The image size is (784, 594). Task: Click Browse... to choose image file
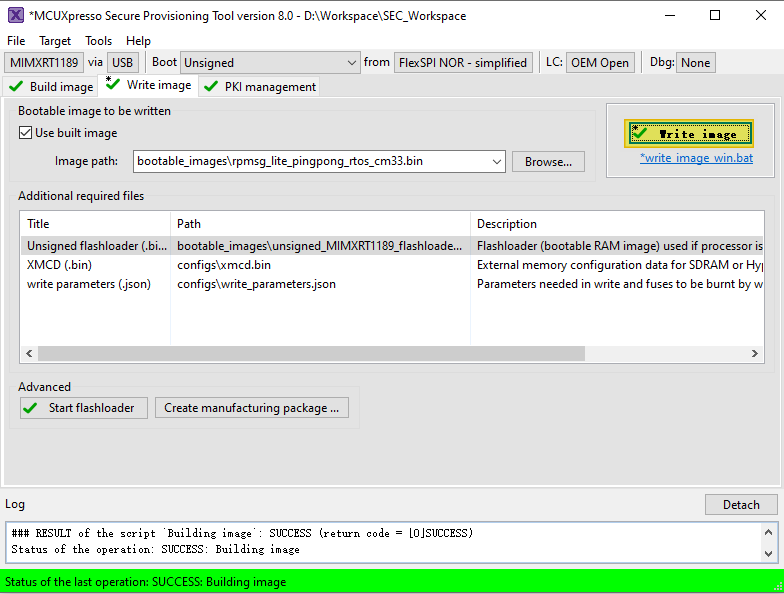(548, 161)
